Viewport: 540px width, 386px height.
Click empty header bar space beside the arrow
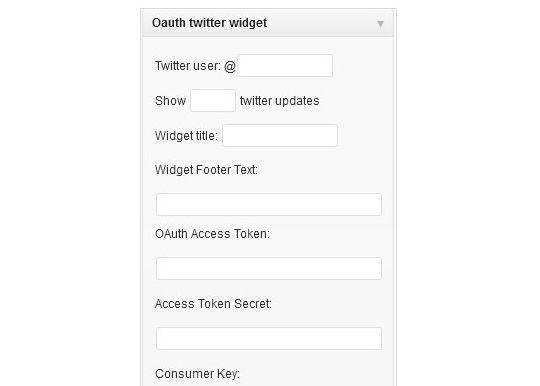click(x=320, y=23)
